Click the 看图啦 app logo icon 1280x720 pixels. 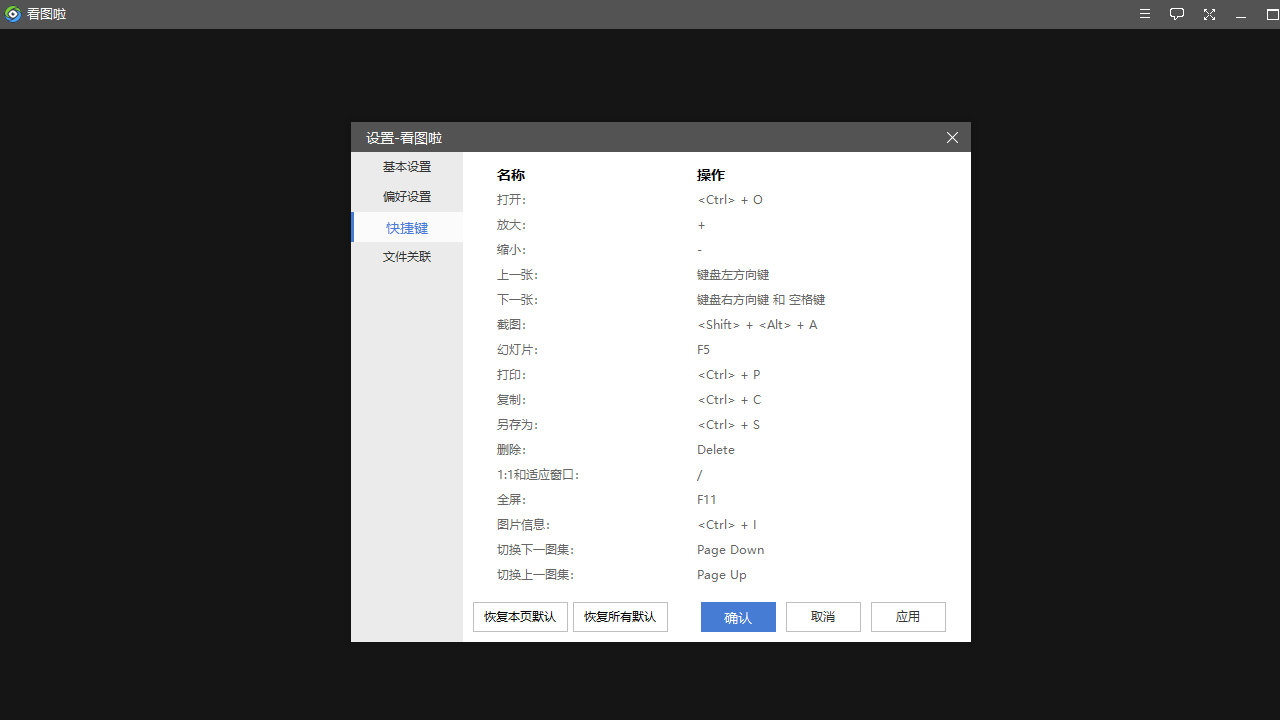(x=13, y=14)
